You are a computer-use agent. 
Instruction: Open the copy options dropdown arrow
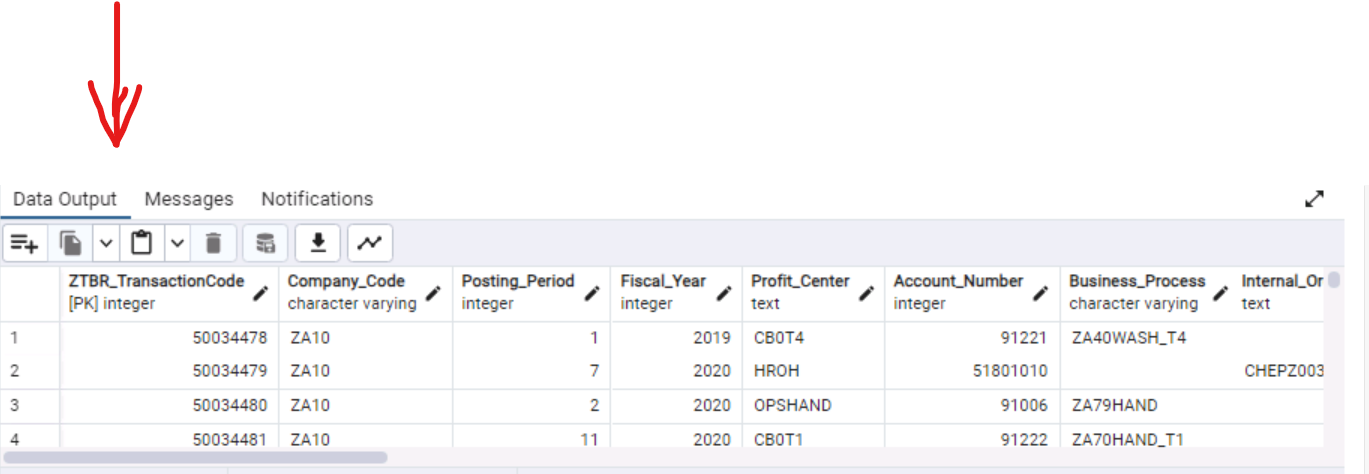point(106,243)
